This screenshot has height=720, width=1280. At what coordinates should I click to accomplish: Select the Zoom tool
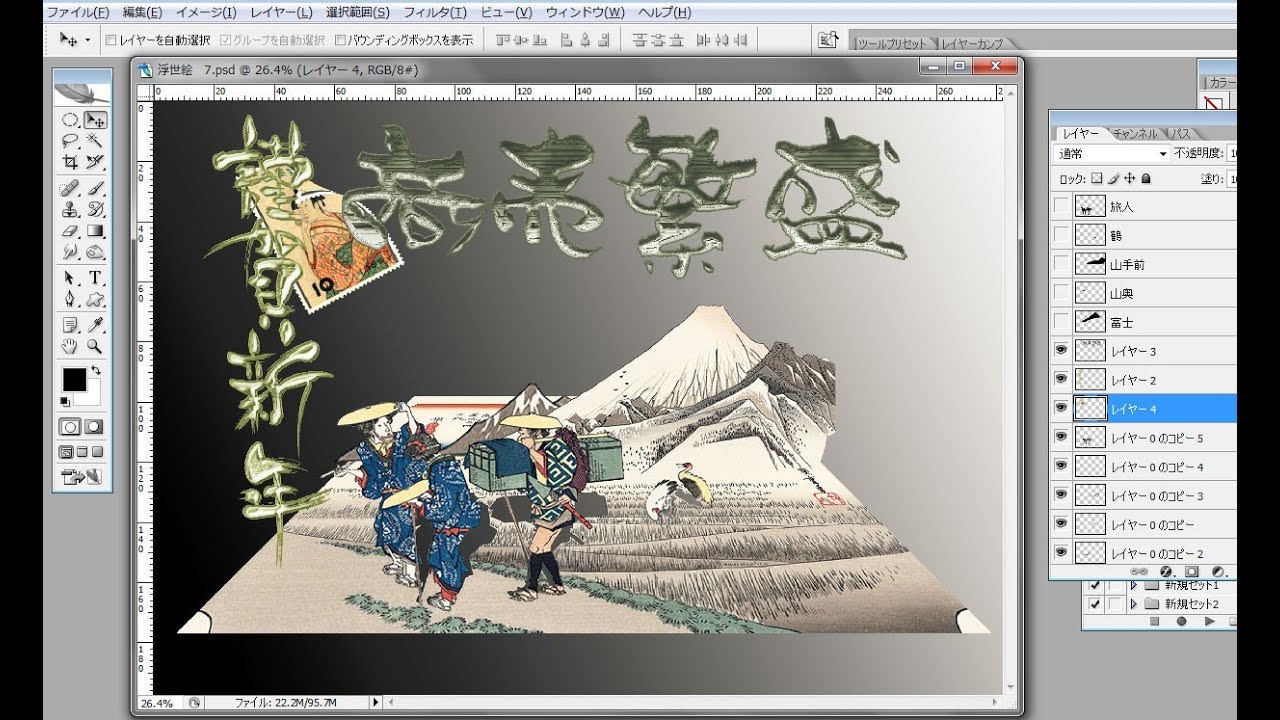(x=95, y=345)
